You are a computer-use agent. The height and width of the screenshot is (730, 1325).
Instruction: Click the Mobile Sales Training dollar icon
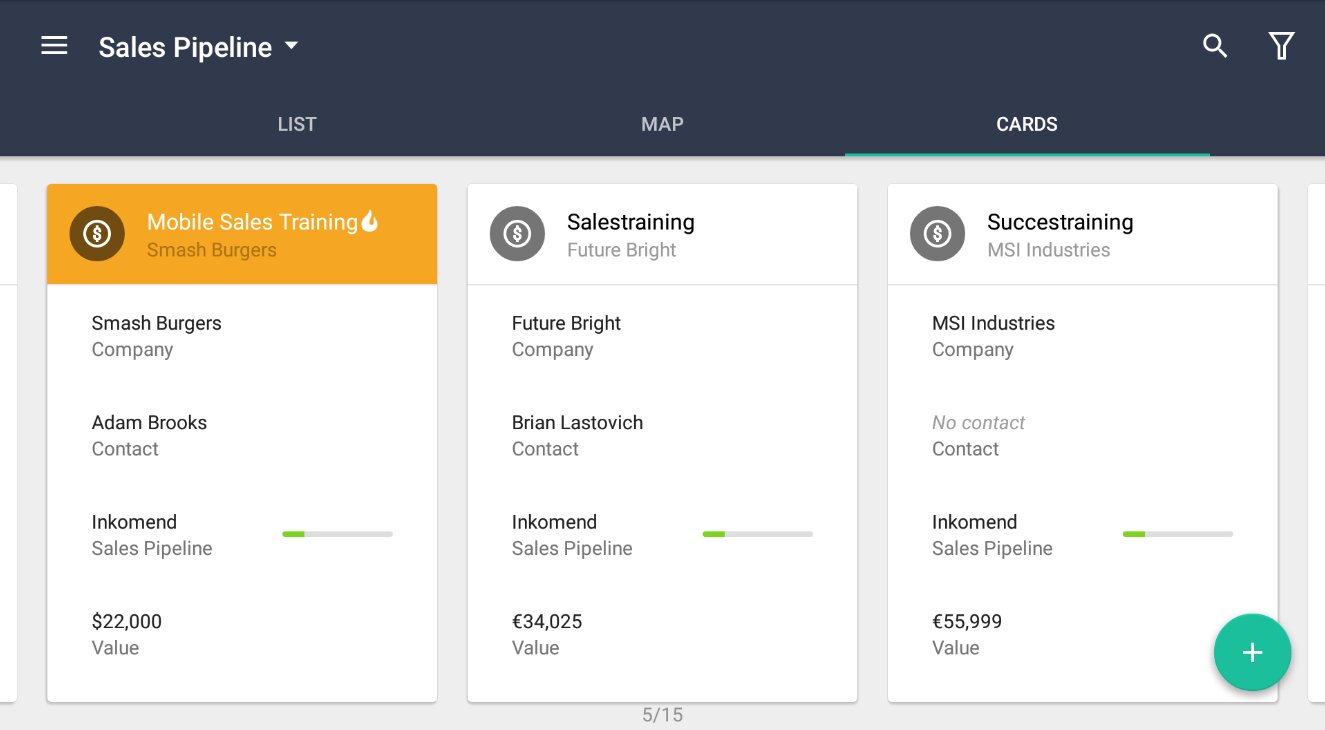click(97, 234)
